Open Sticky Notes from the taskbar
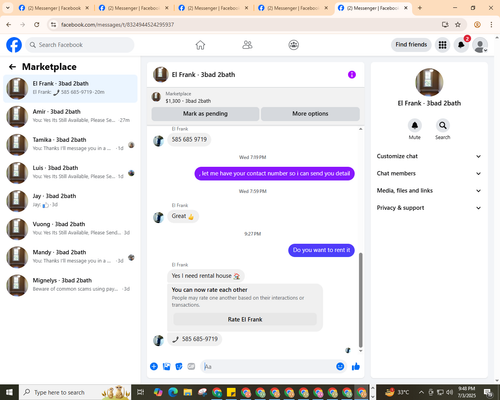This screenshot has width=500, height=400. tap(231, 392)
